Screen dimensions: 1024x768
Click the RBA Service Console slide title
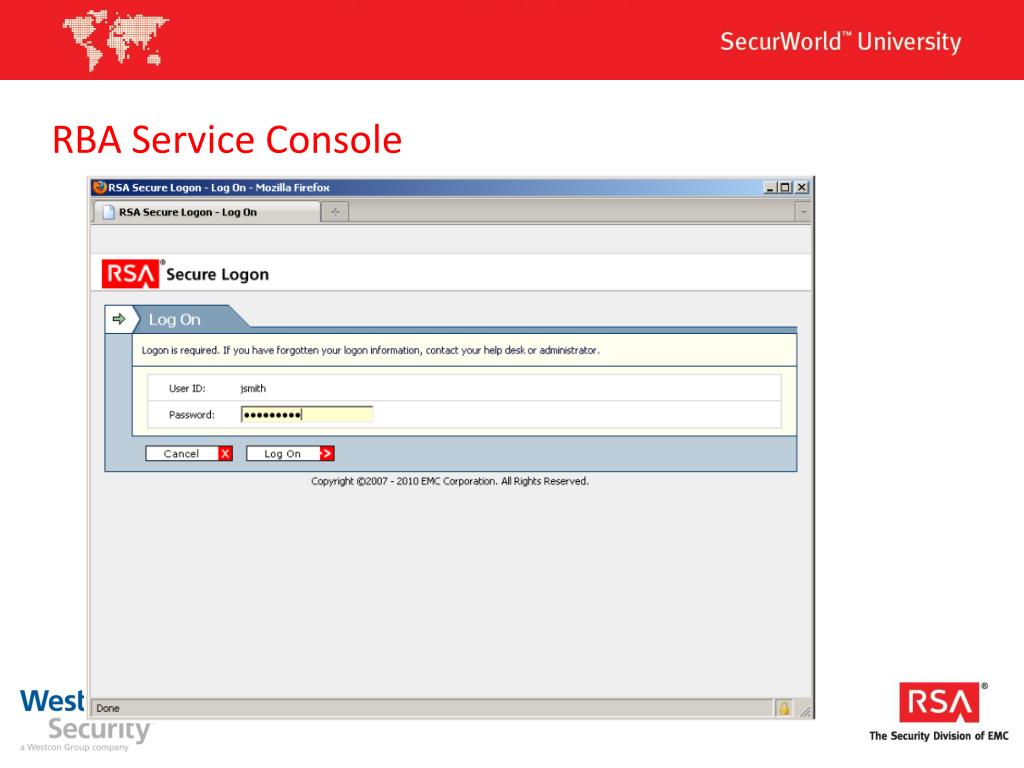click(227, 140)
